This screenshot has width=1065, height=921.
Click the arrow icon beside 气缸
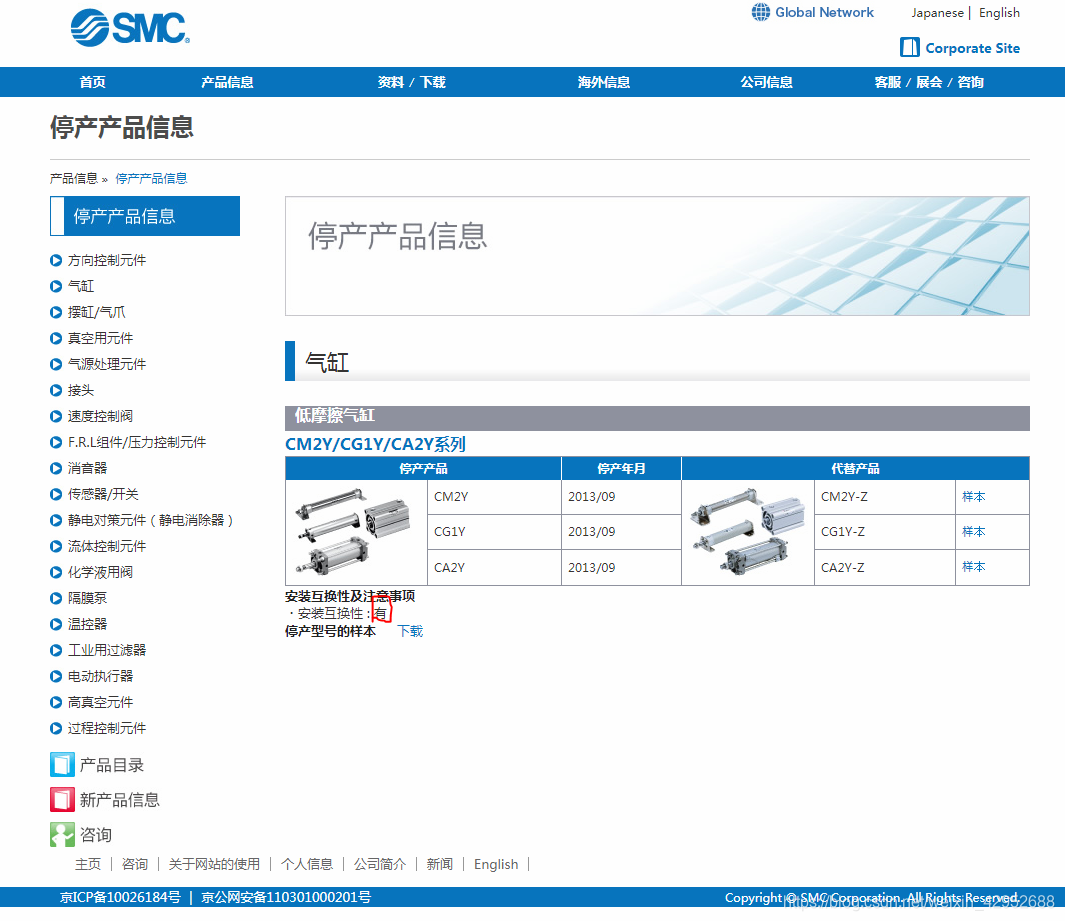pos(56,286)
